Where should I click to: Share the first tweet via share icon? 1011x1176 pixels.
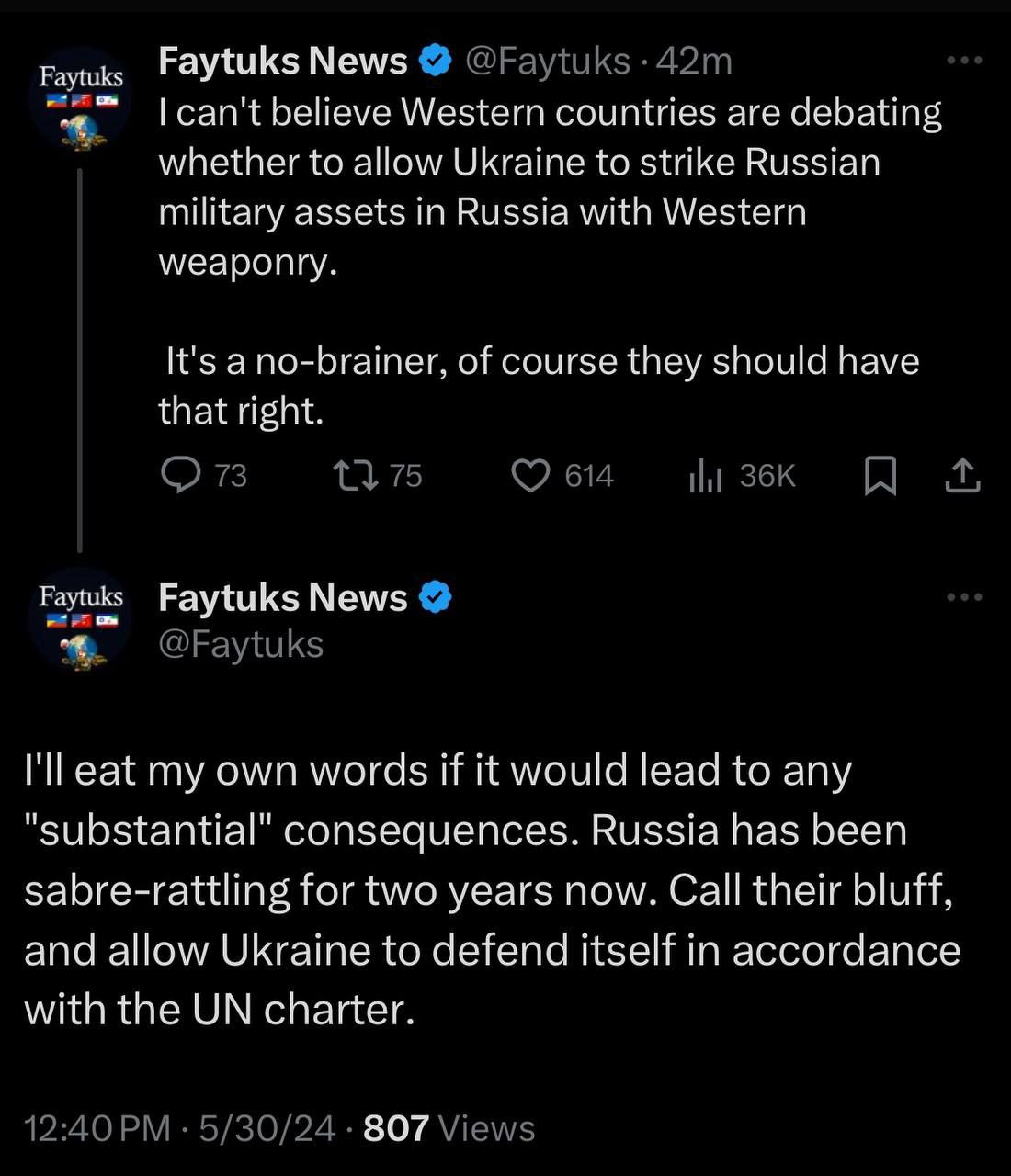[x=962, y=476]
